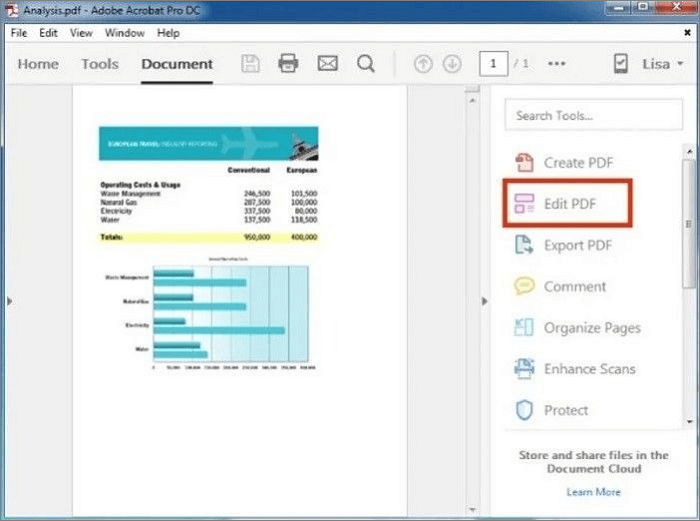Click the Learn More link
700x521 pixels.
pos(594,492)
